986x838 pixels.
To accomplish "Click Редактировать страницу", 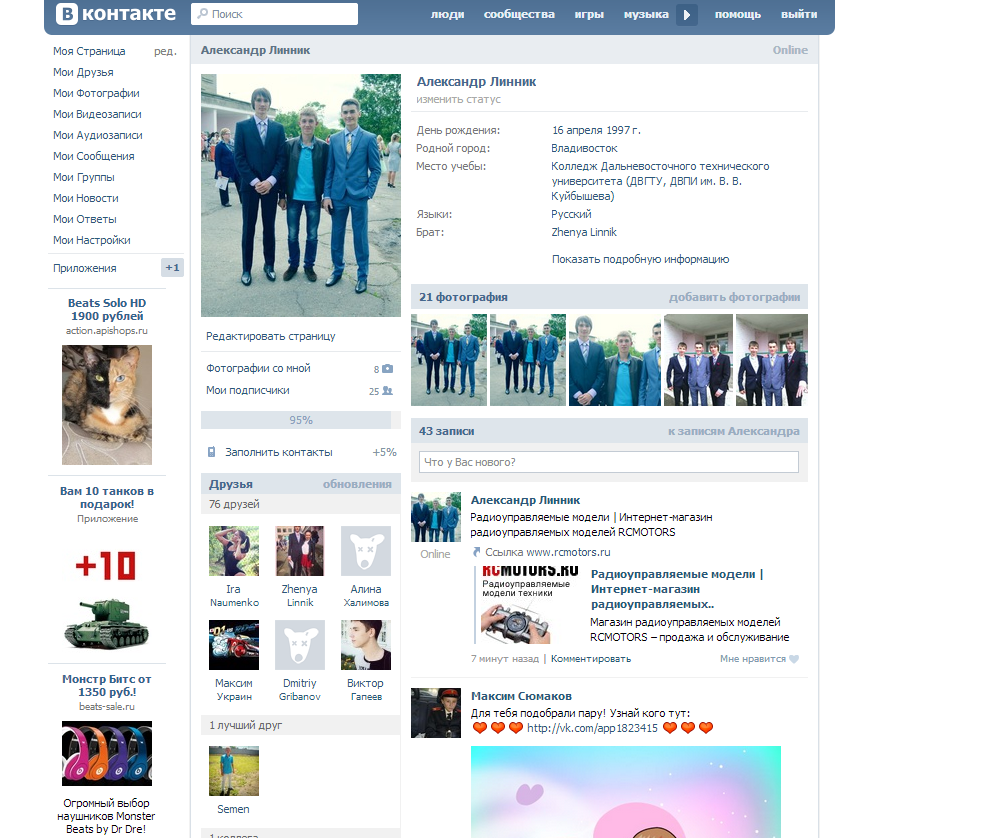I will 271,336.
